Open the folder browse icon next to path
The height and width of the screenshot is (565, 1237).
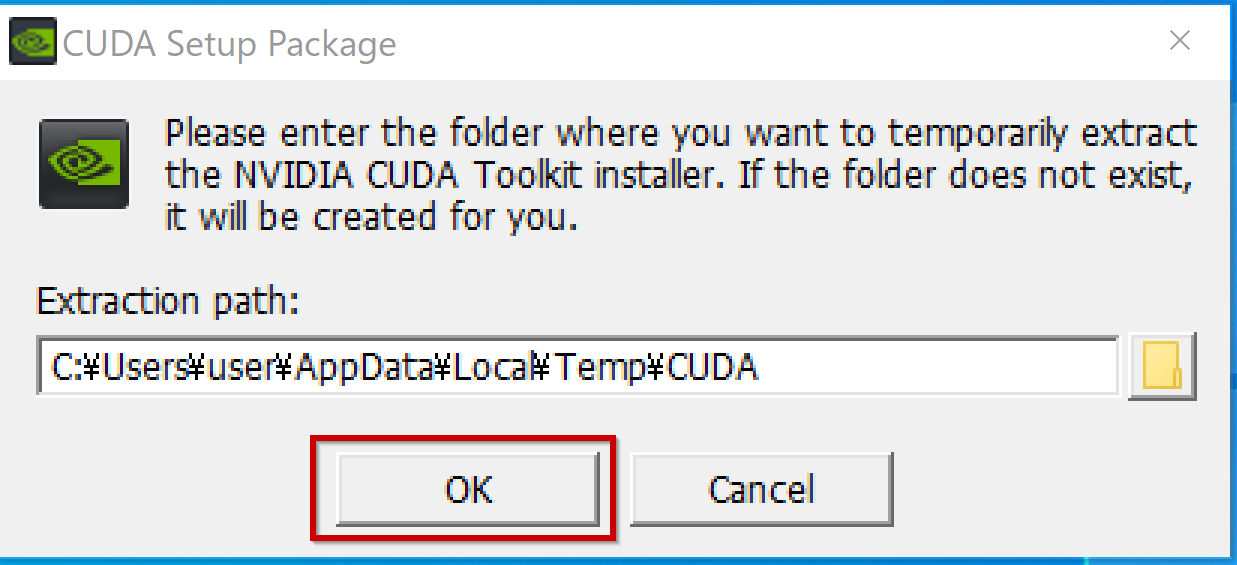tap(1162, 368)
